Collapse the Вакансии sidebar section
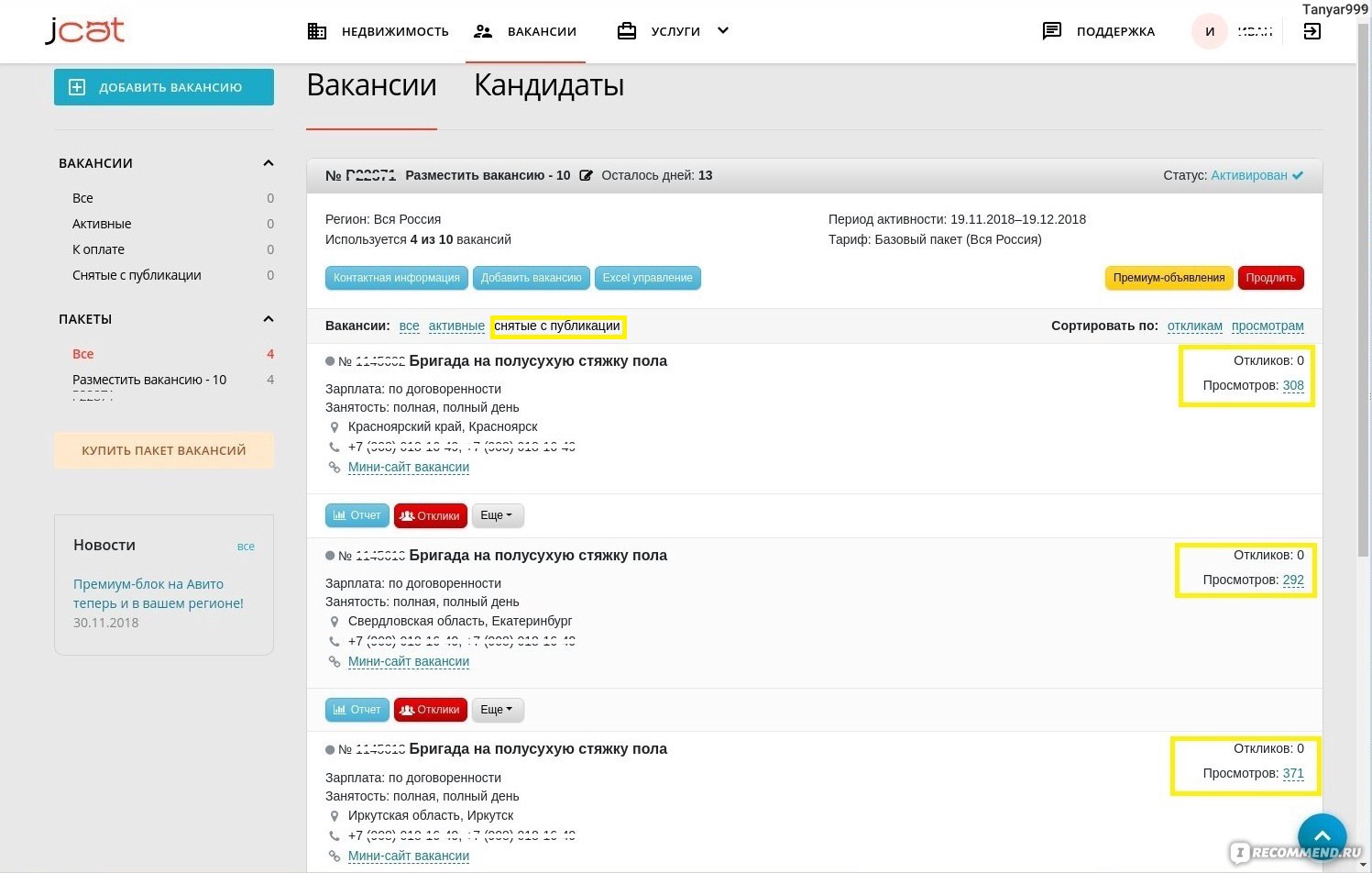1372x873 pixels. [269, 163]
